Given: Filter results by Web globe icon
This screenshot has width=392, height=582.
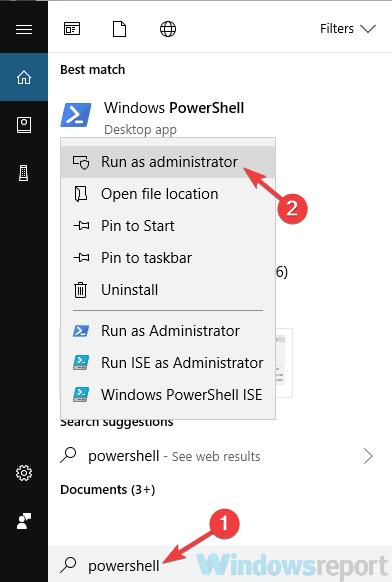Looking at the screenshot, I should (168, 29).
